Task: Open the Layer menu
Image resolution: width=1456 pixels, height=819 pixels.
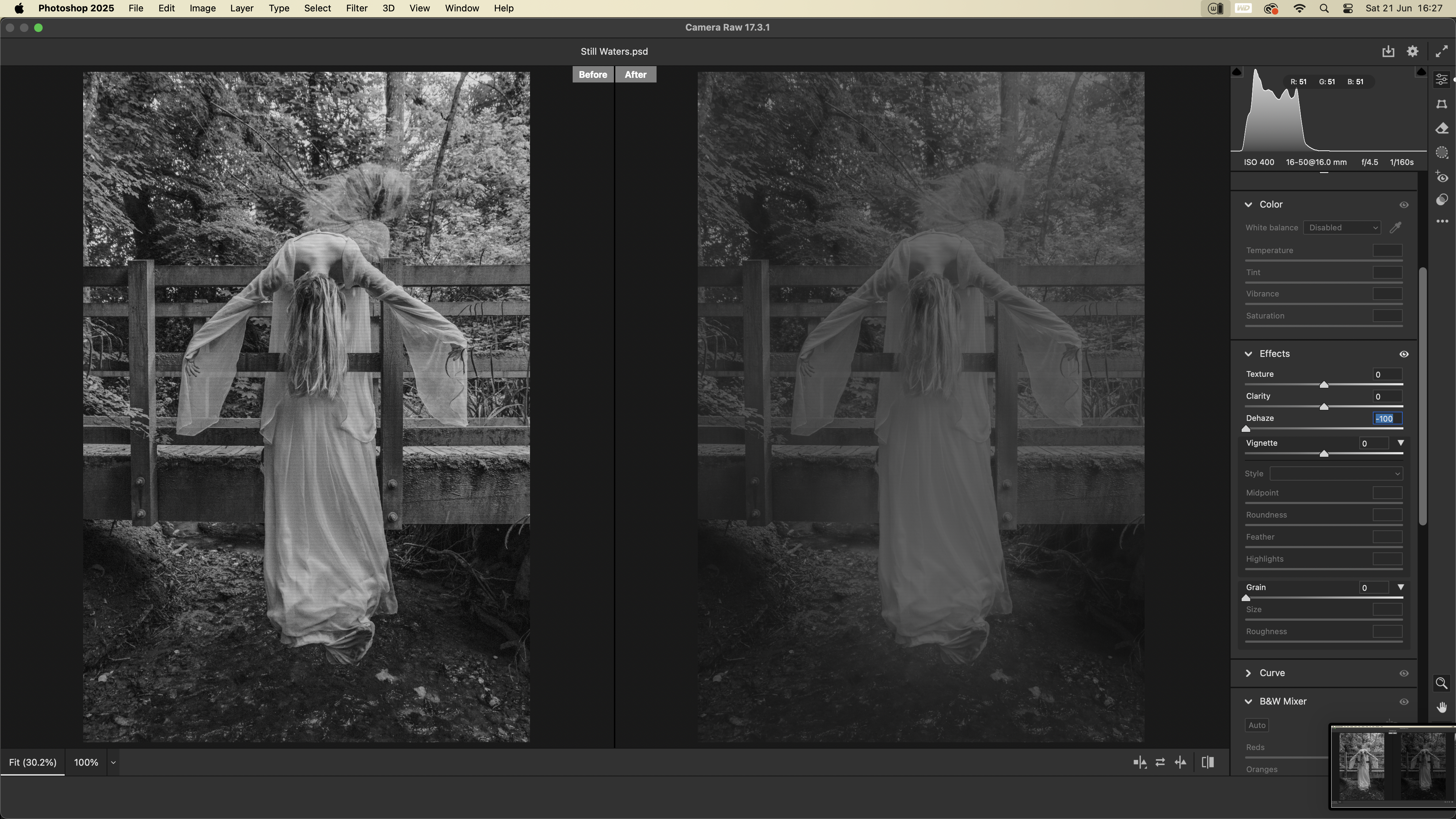Action: 241,9
